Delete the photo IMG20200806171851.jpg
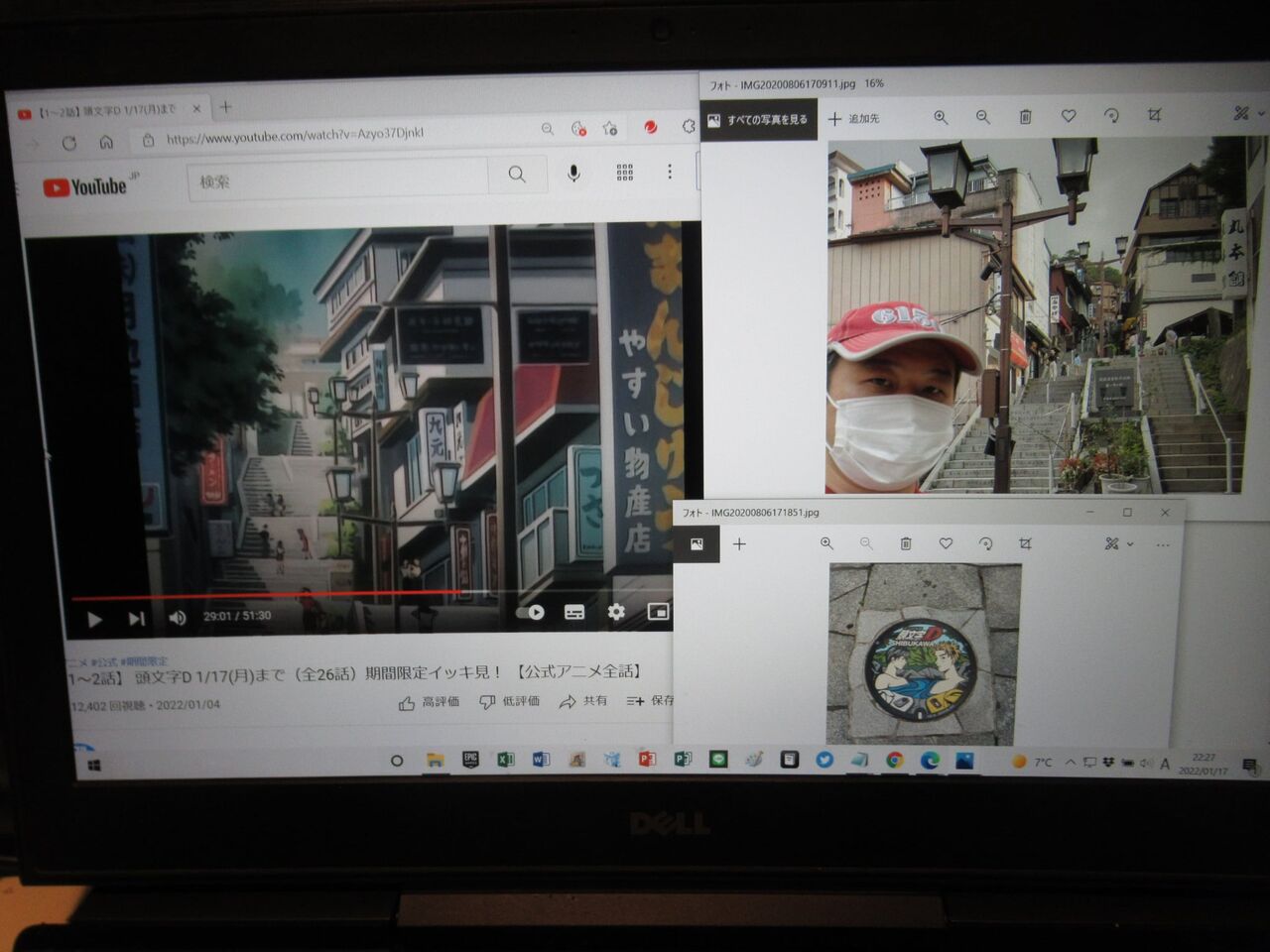The width and height of the screenshot is (1270, 952). click(906, 543)
